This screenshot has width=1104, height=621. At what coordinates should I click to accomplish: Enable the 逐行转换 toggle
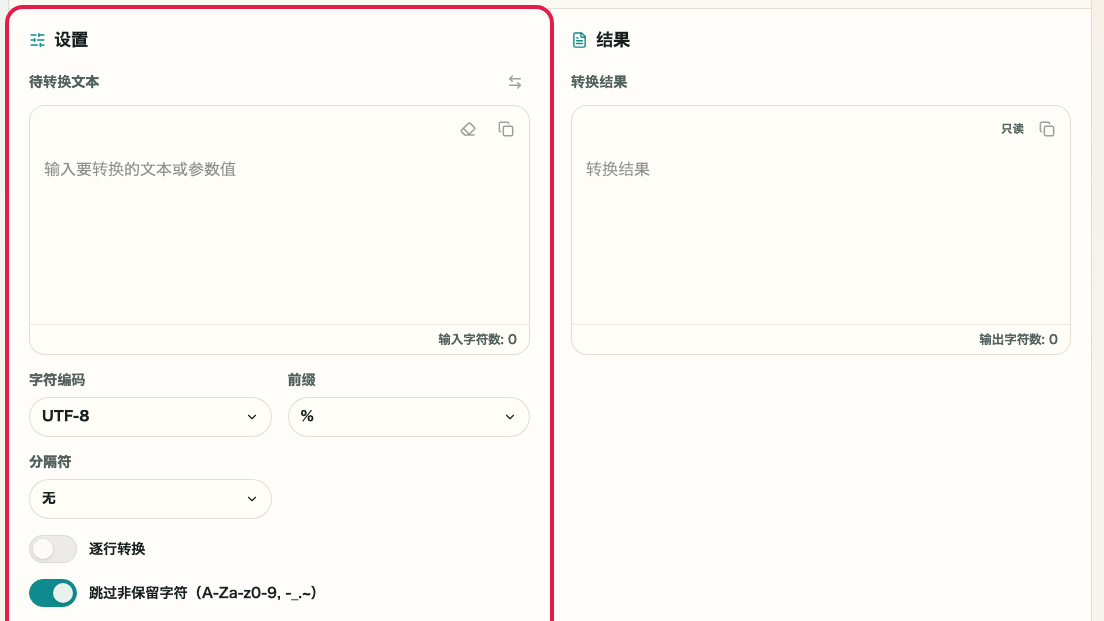tap(53, 549)
